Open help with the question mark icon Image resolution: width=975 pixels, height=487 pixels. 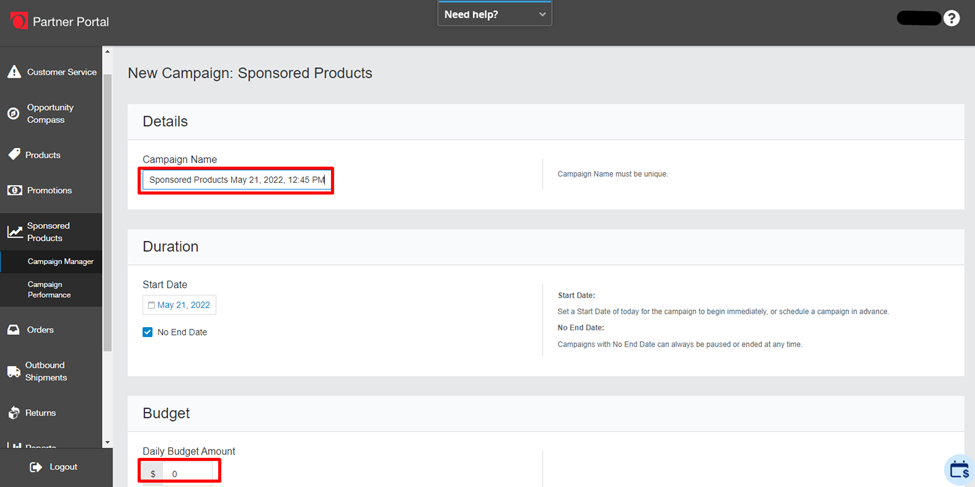(951, 19)
